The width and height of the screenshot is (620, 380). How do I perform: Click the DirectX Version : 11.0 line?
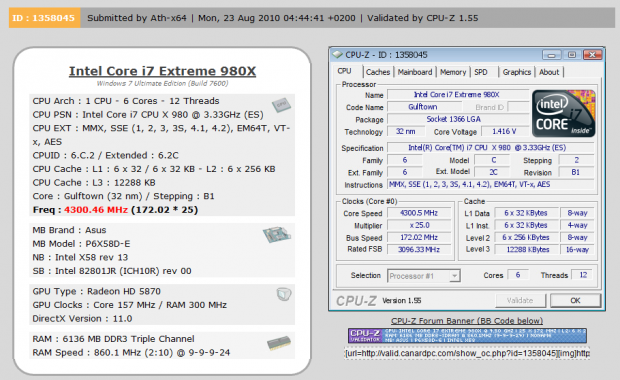pyautogui.click(x=82, y=319)
